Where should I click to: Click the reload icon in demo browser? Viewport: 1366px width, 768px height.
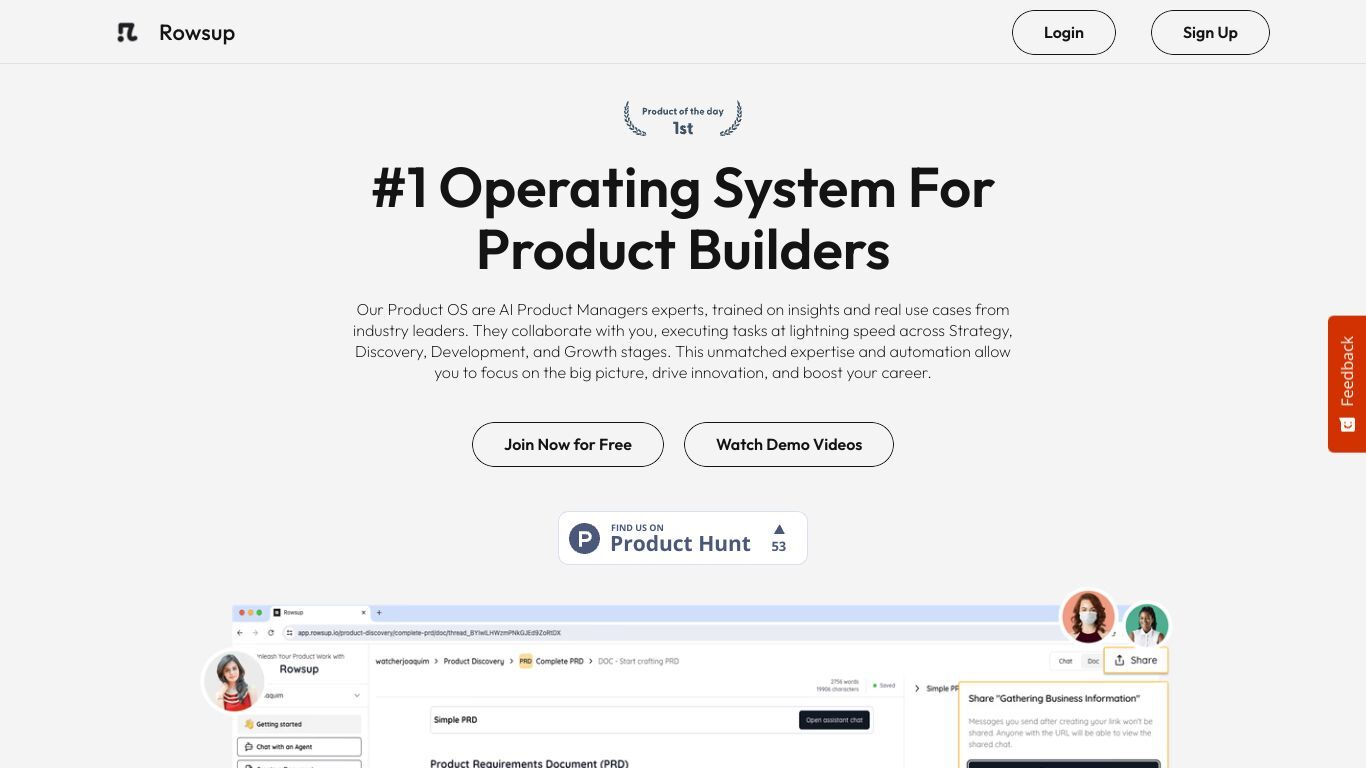point(271,633)
